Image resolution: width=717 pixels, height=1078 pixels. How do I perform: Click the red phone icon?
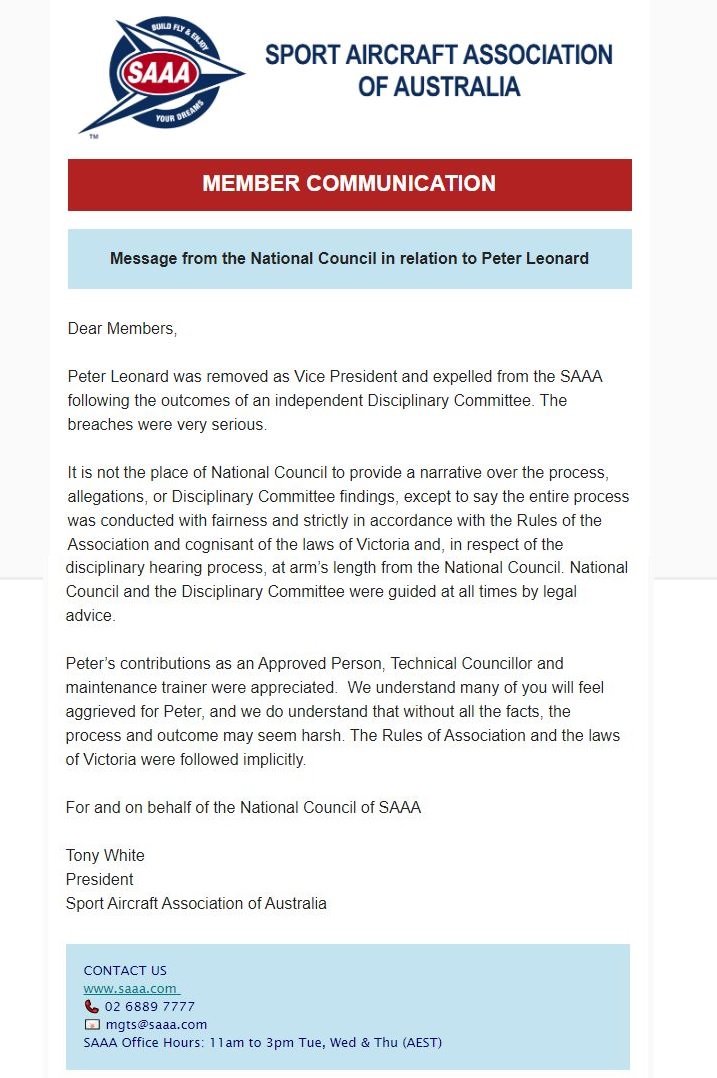(91, 1006)
